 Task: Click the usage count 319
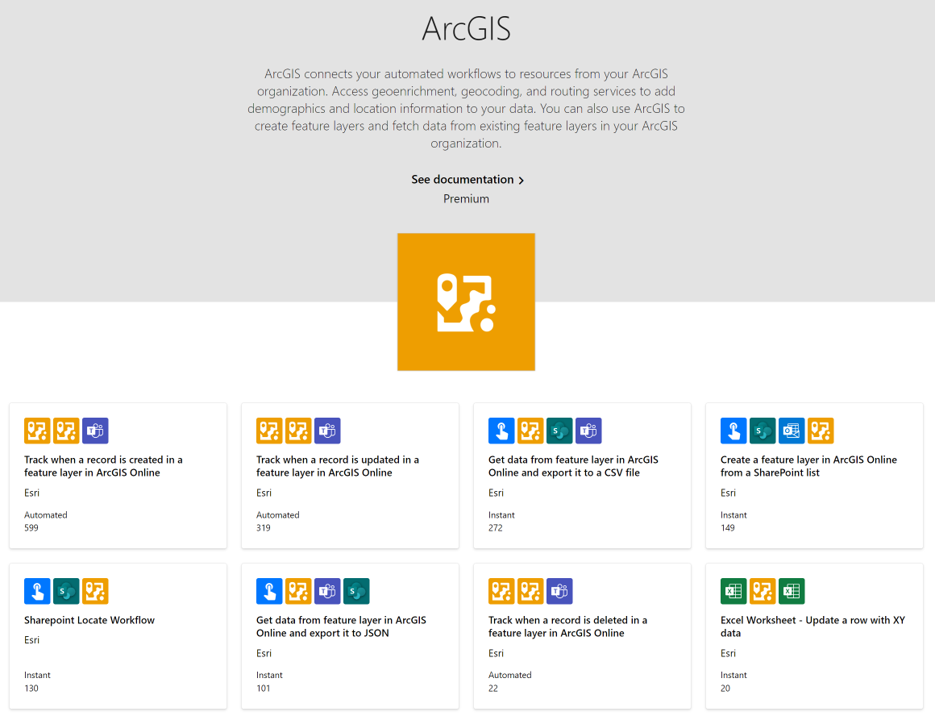(263, 528)
